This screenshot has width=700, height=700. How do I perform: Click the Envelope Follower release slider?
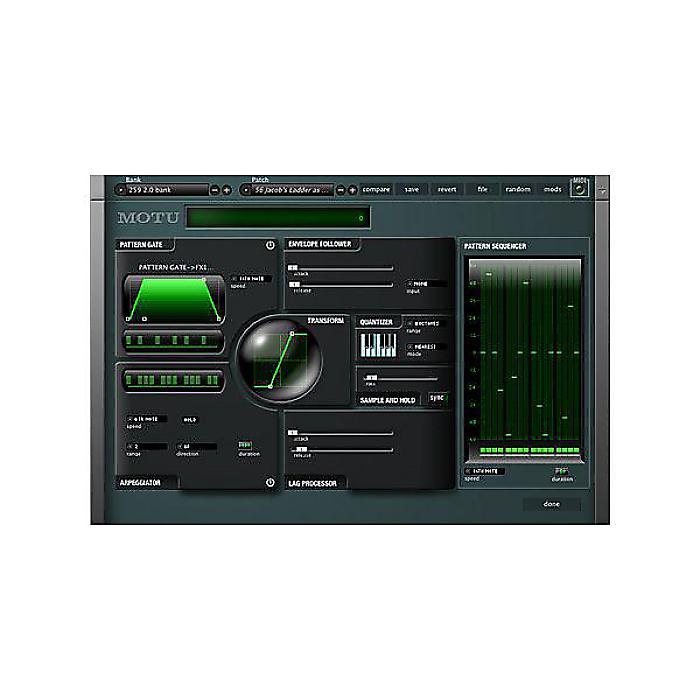341,284
